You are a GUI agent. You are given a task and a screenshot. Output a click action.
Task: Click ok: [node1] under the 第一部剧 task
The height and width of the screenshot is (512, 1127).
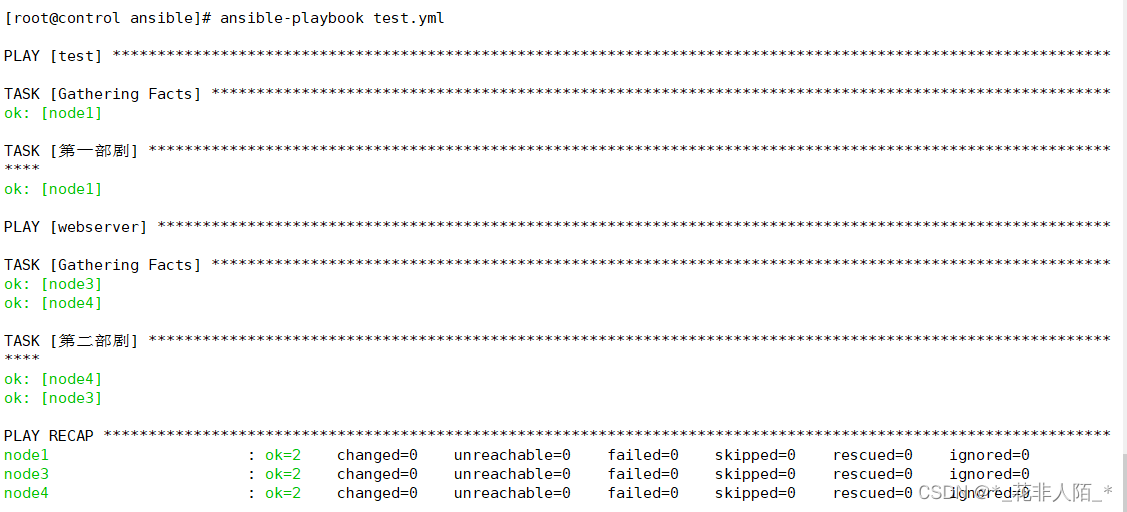[53, 189]
